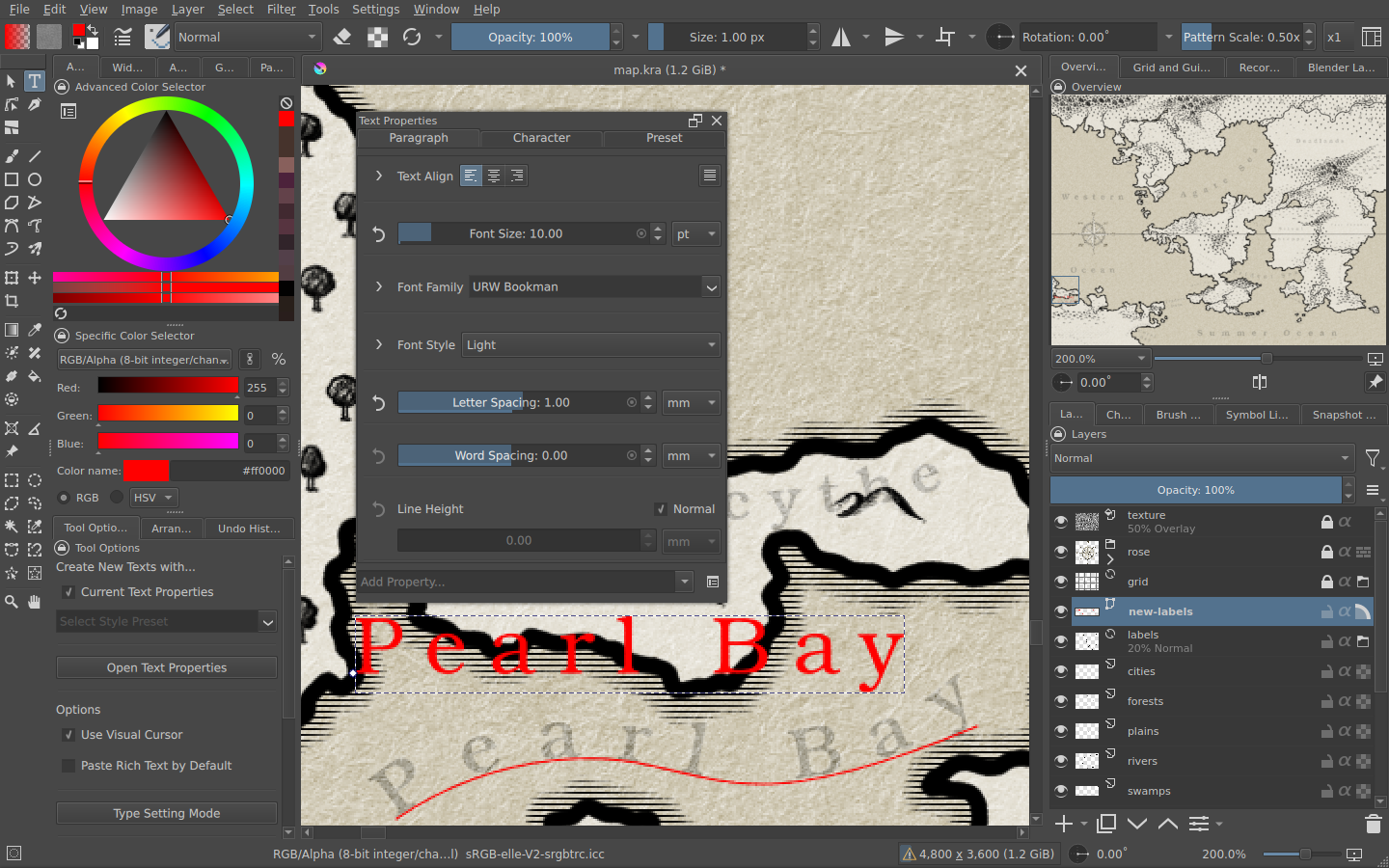Toggle Eraser mode in the toolbar

pyautogui.click(x=342, y=37)
